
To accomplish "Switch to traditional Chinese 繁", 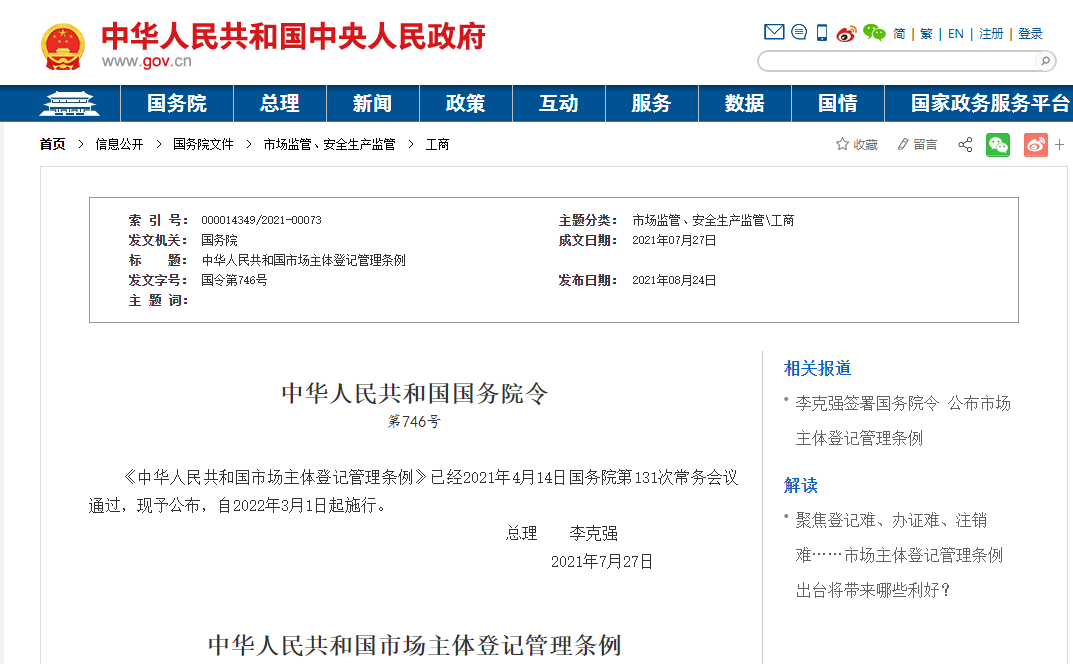I will (927, 34).
